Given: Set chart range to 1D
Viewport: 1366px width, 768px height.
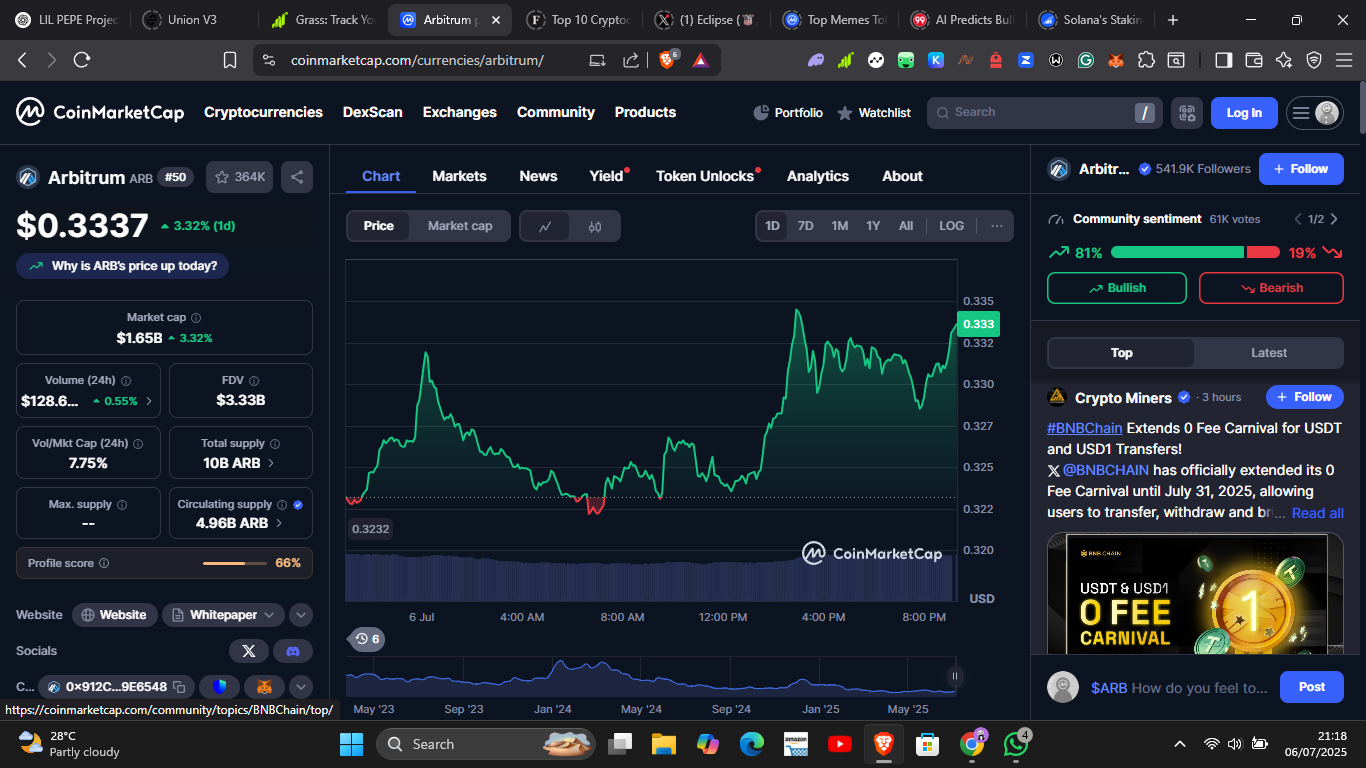Looking at the screenshot, I should [773, 226].
